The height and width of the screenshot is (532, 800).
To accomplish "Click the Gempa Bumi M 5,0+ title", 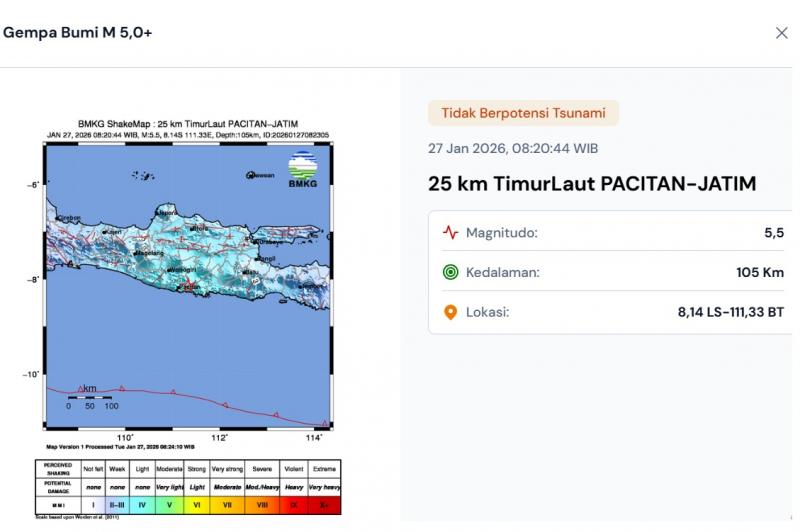I will (78, 33).
